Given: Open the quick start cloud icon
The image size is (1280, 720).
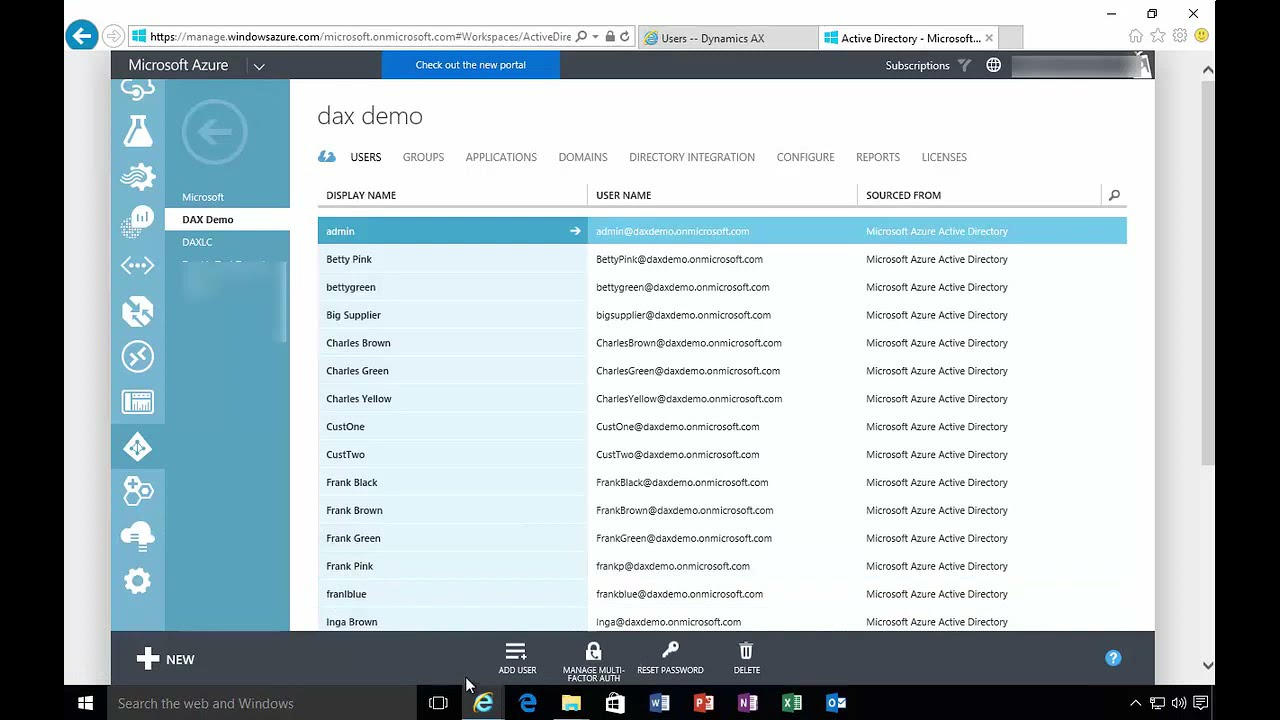Looking at the screenshot, I should pyautogui.click(x=326, y=156).
